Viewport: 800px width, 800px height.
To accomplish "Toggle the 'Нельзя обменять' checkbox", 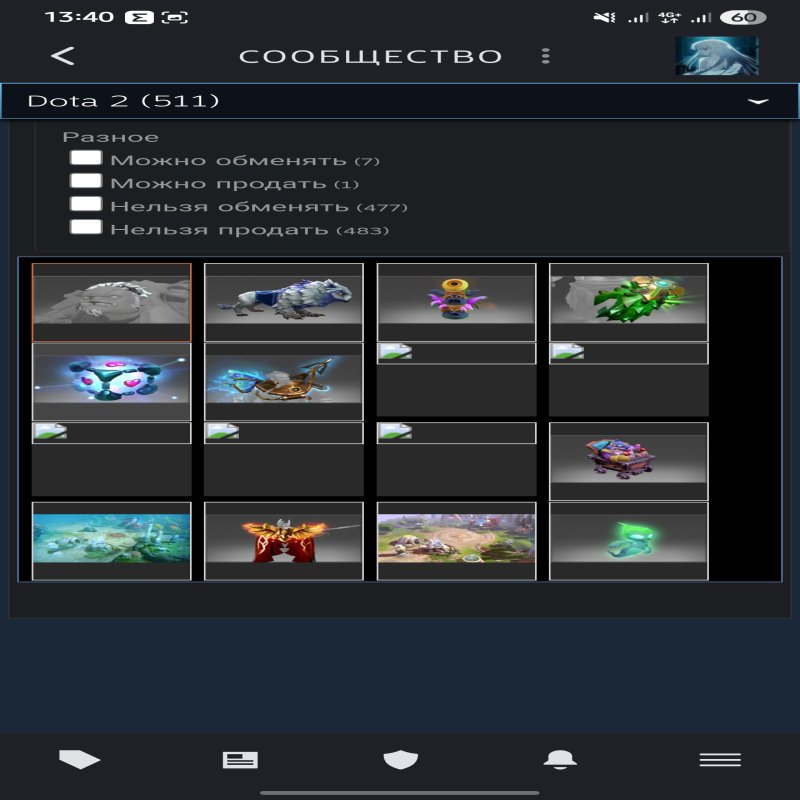I will 86,205.
